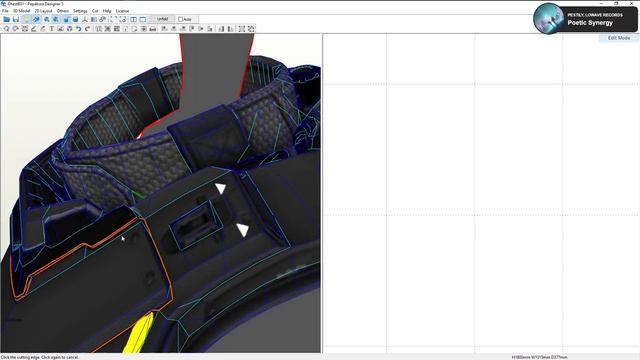The image size is (640, 360).
Task: Click the Save floppy disk icon
Action: coord(16,19)
